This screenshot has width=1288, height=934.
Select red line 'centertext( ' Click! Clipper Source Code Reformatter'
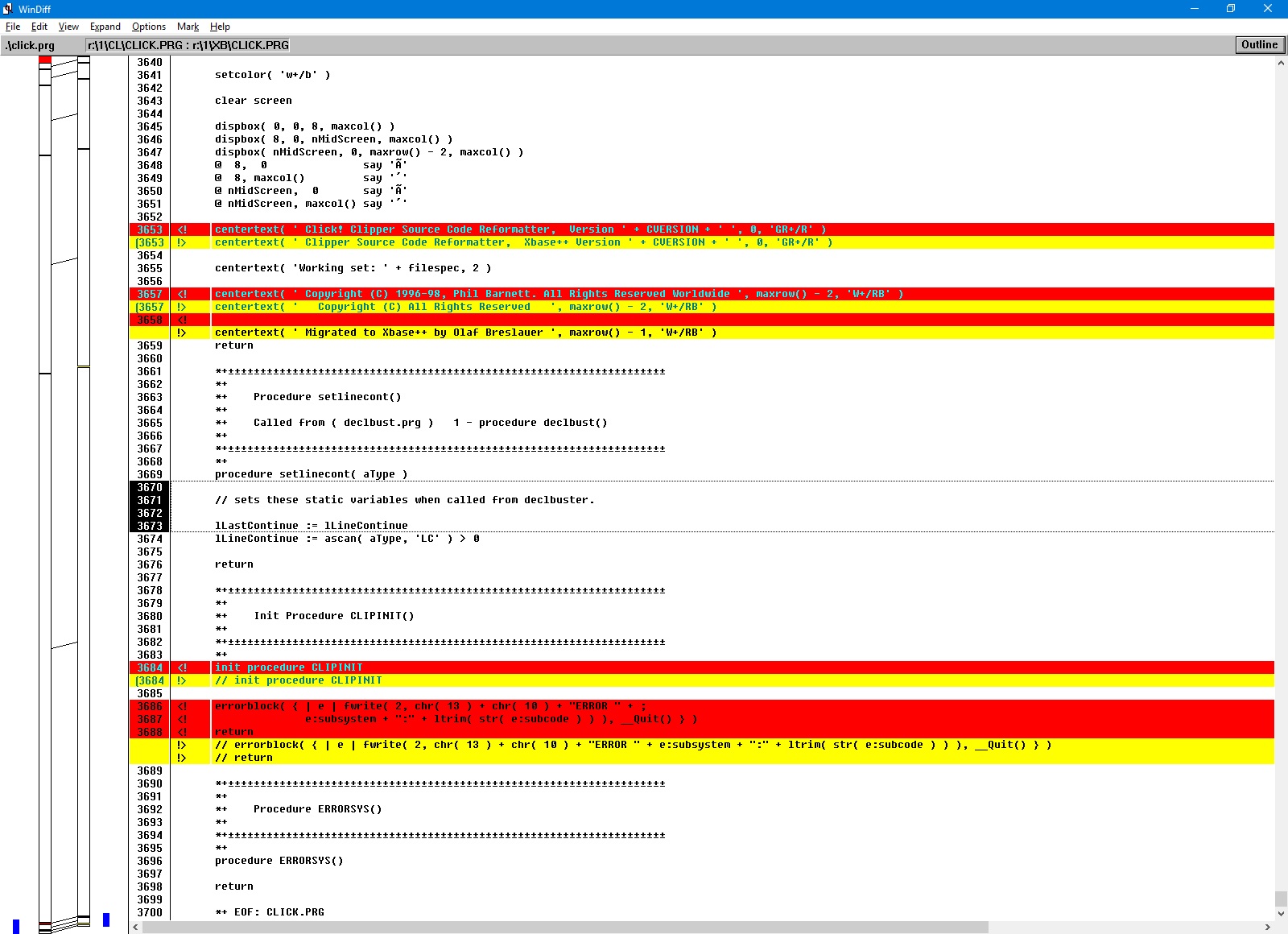(701, 229)
